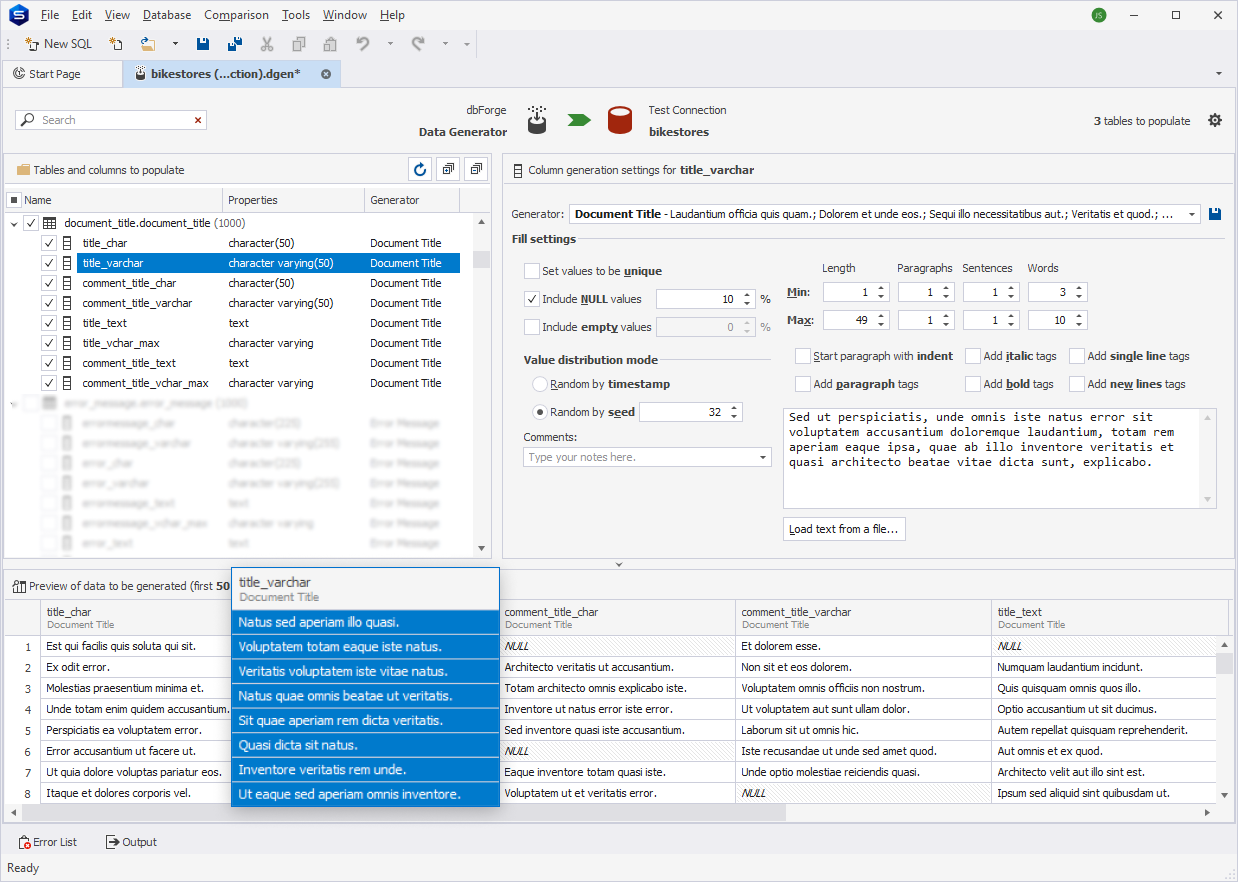This screenshot has width=1238, height=882.
Task: Open the dropdown next to Open file icon
Action: (175, 44)
